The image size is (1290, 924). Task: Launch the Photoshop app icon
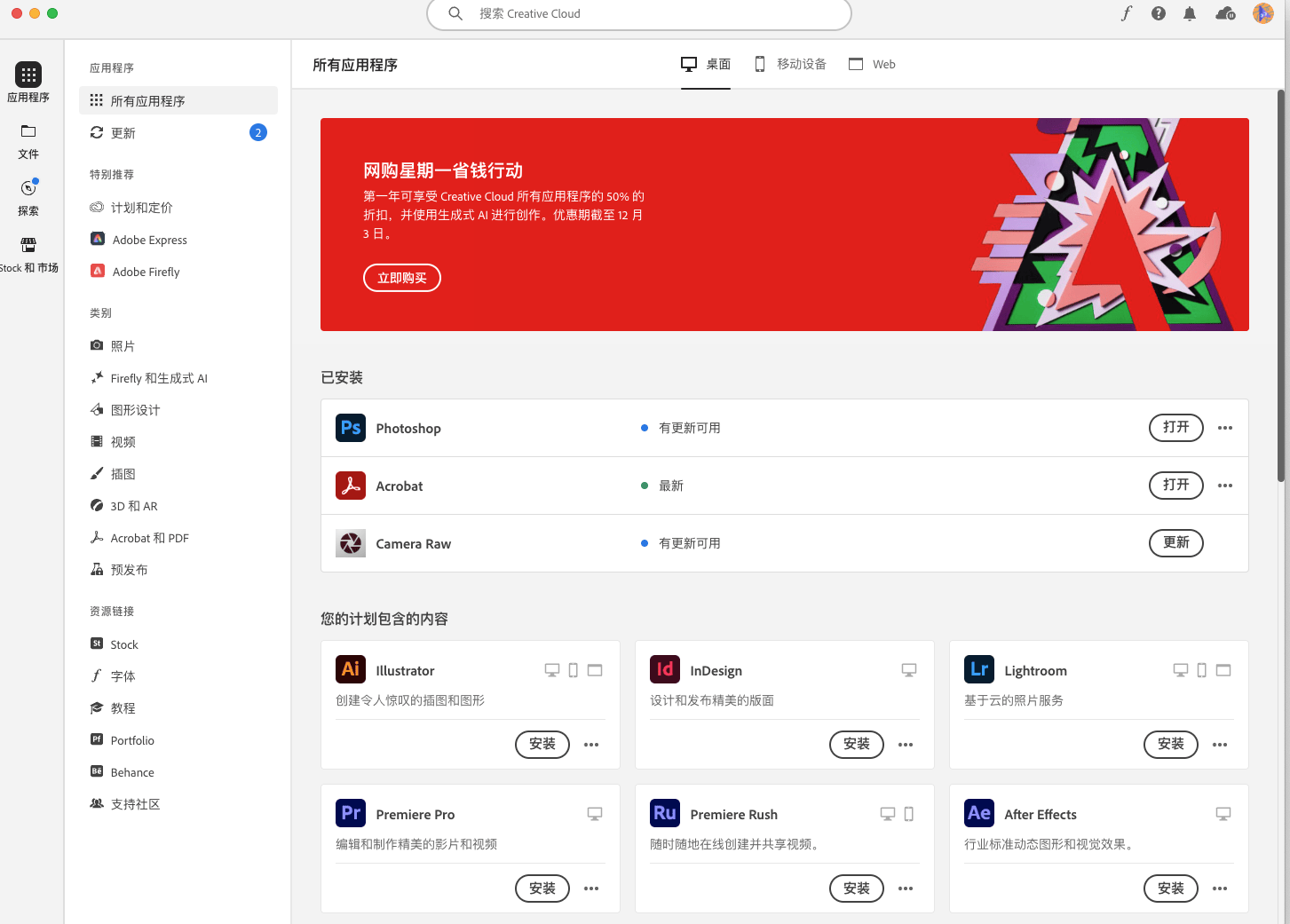click(x=351, y=428)
